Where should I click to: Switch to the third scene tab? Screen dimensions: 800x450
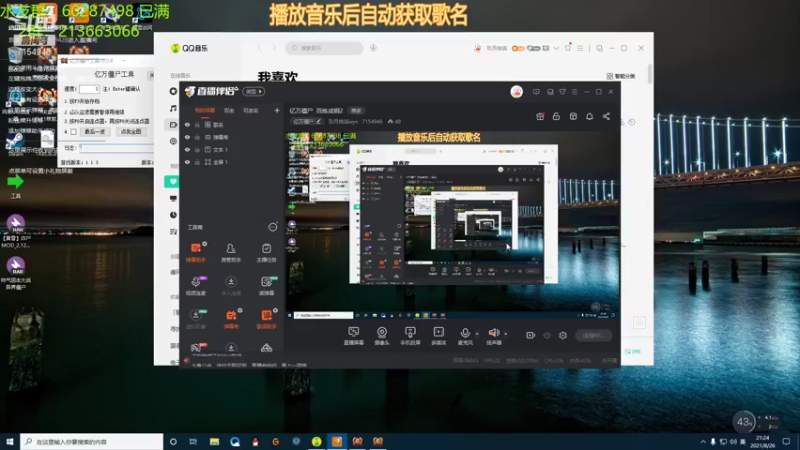click(251, 110)
